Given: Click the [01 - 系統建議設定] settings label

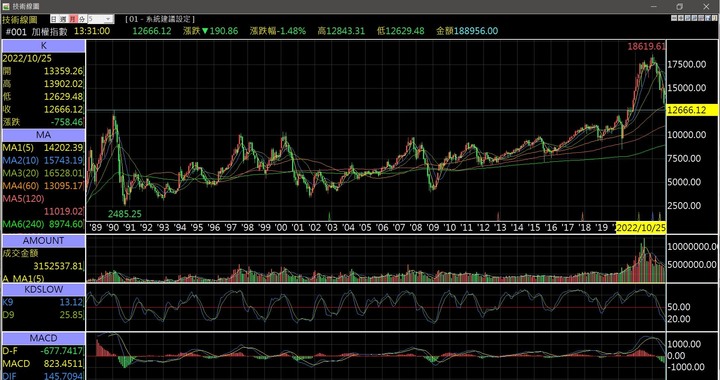Looking at the screenshot, I should click(x=160, y=19).
